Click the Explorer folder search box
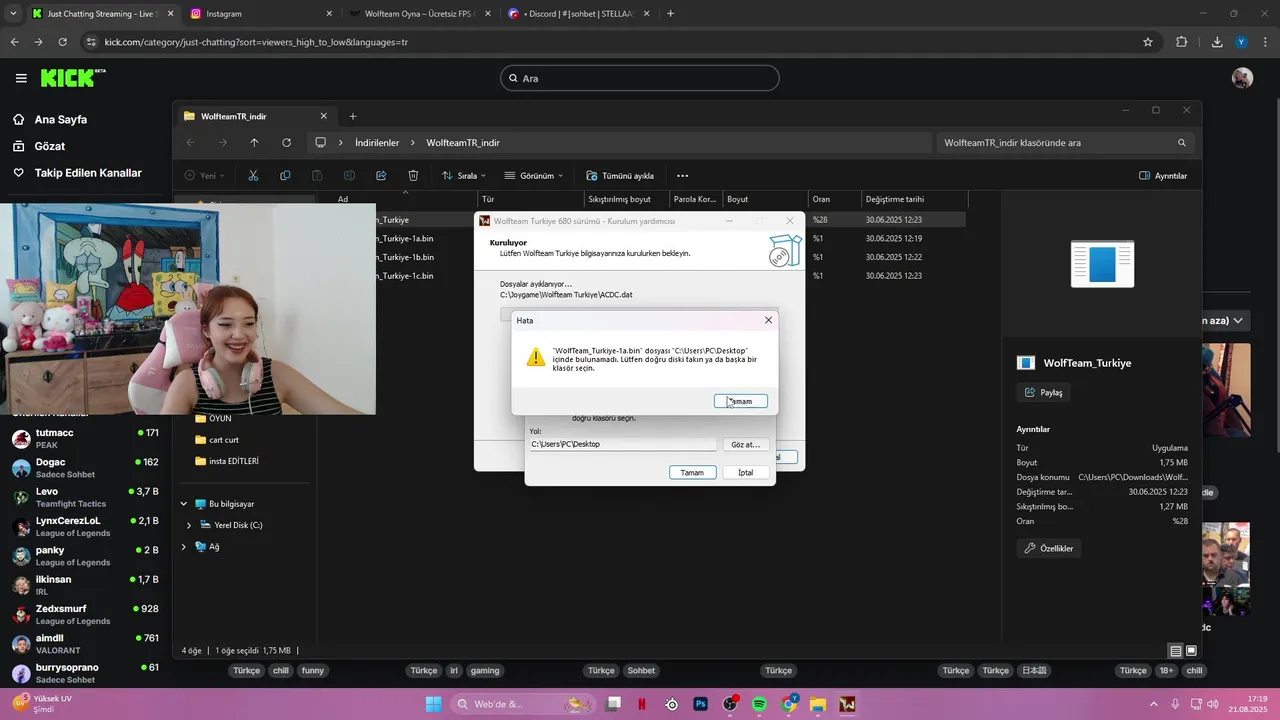The width and height of the screenshot is (1280, 720). point(1067,143)
